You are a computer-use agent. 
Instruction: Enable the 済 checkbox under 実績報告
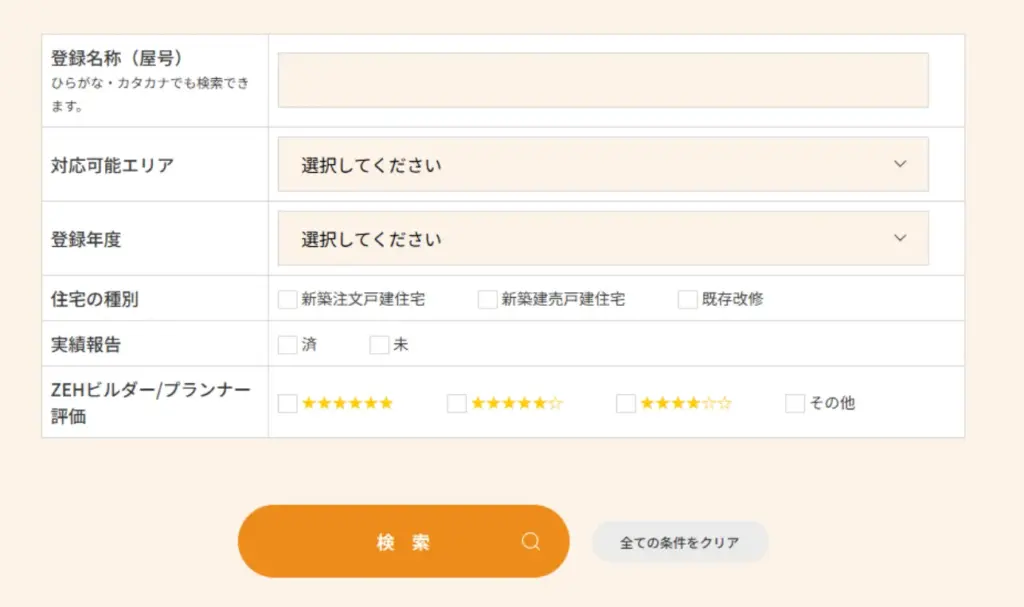[287, 344]
